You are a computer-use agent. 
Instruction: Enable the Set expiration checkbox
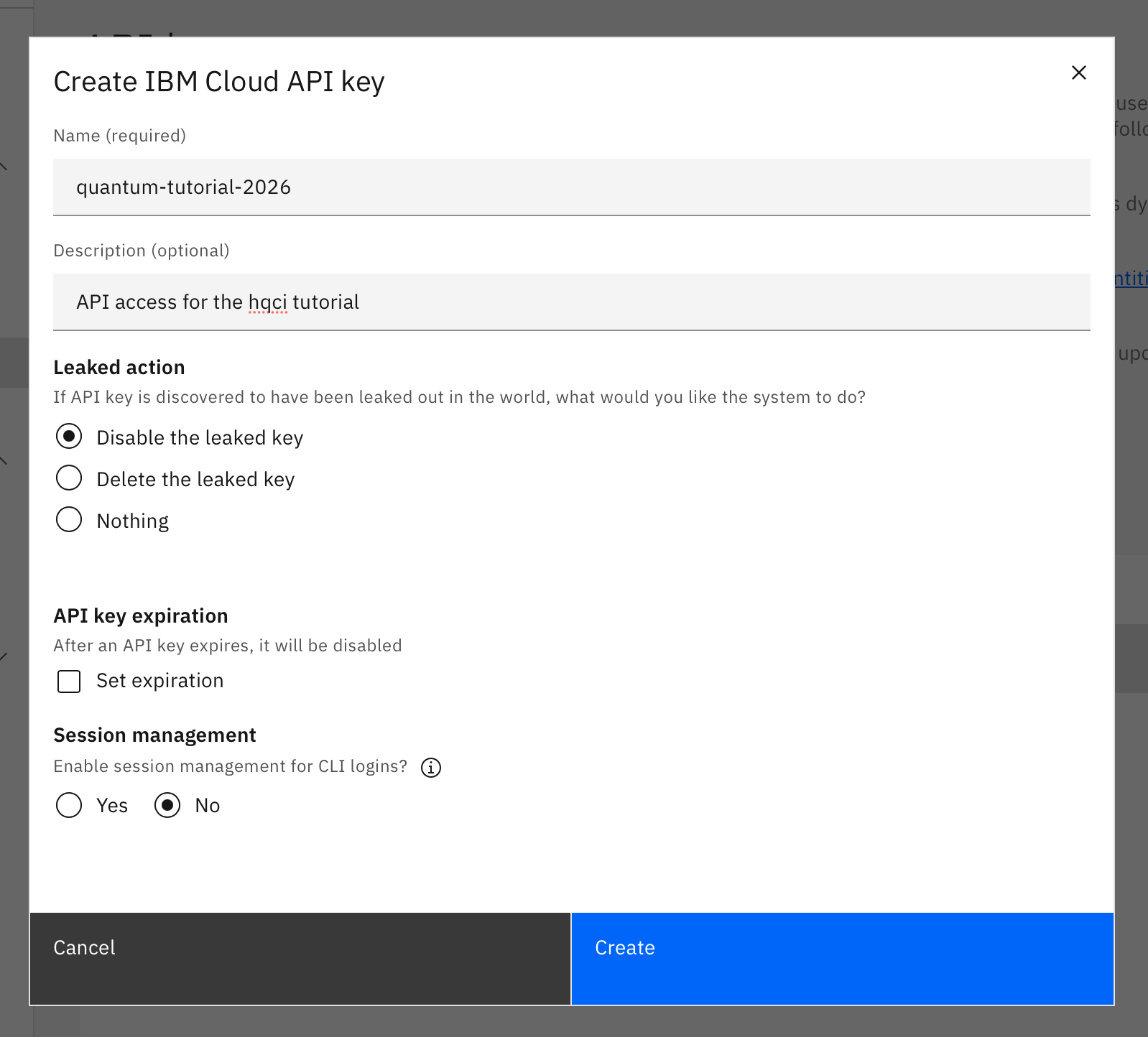(x=69, y=681)
